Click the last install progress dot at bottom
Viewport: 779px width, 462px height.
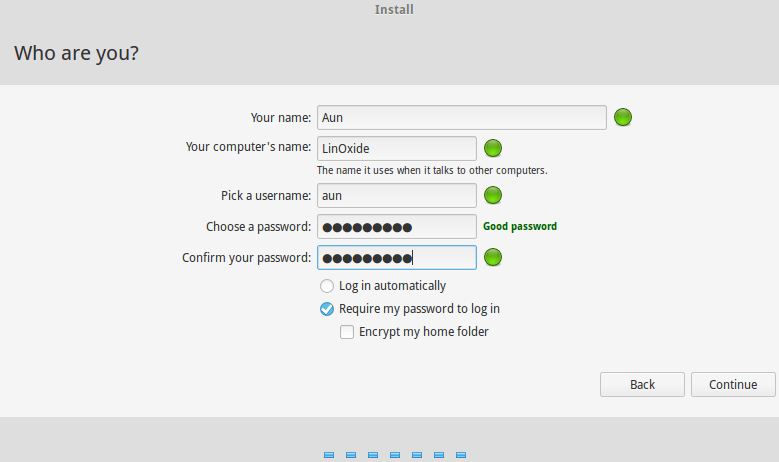pyautogui.click(x=460, y=455)
